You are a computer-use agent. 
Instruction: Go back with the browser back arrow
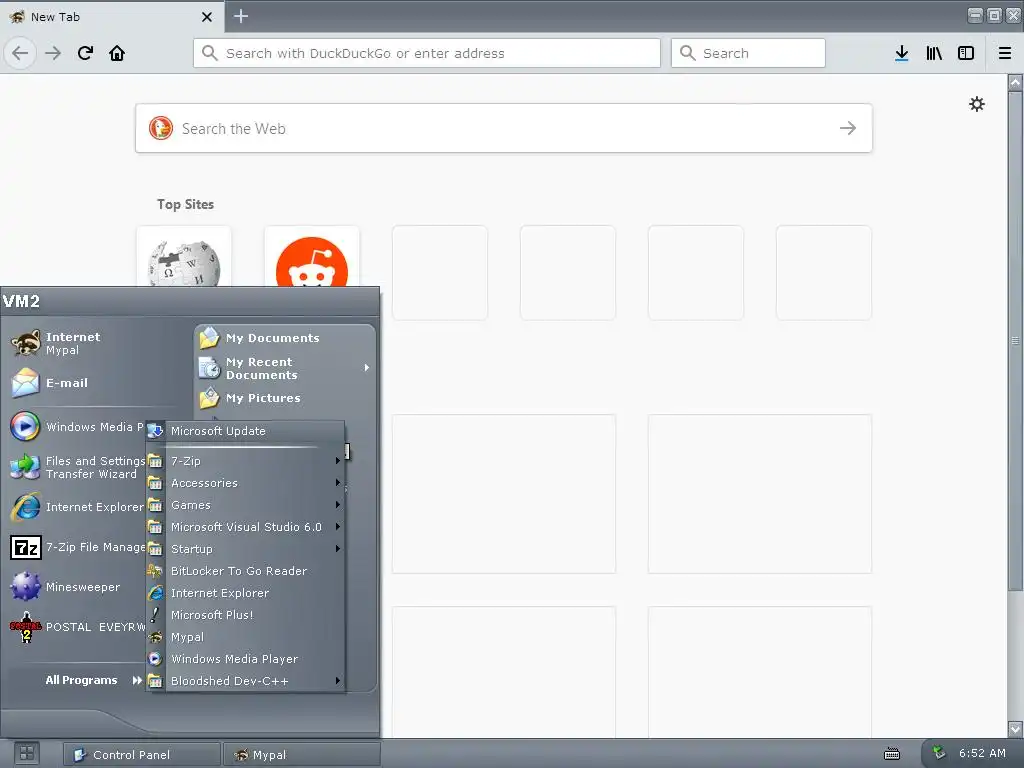click(x=20, y=53)
